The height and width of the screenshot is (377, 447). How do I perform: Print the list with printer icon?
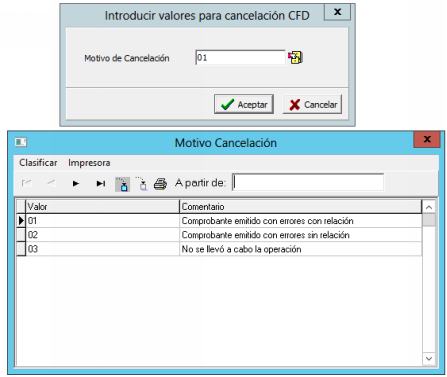point(160,184)
